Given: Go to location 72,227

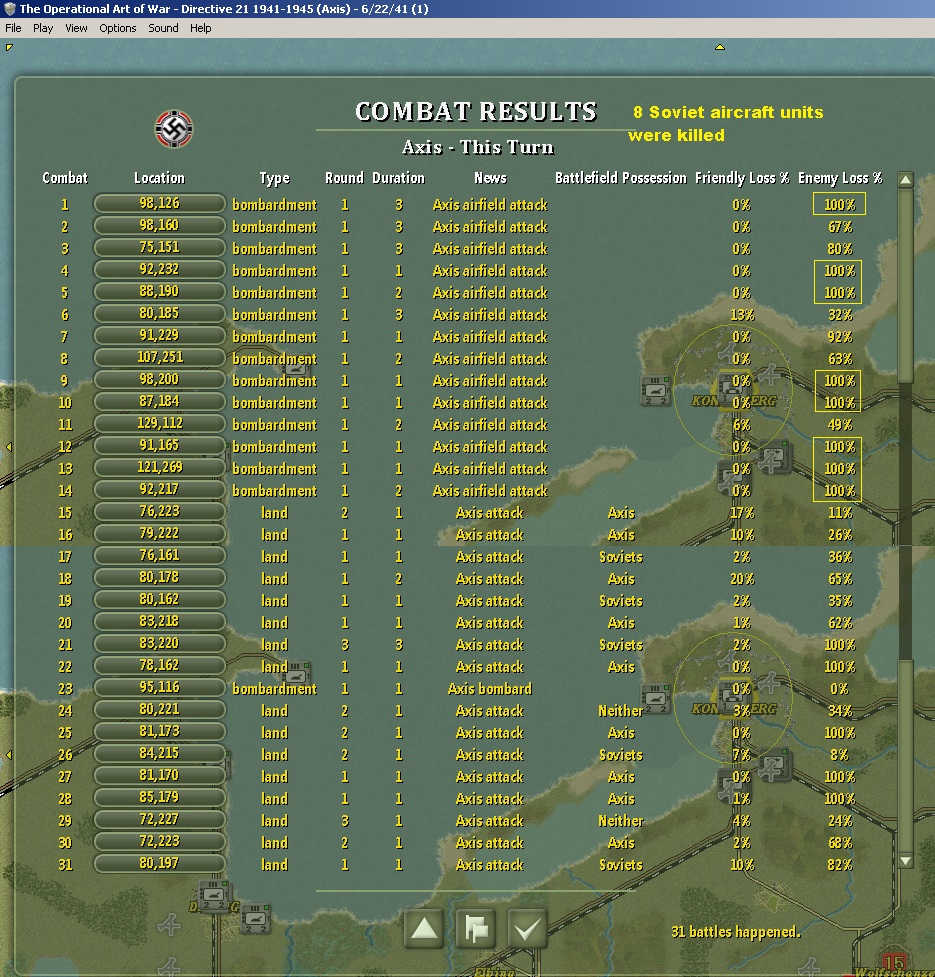Looking at the screenshot, I should click(159, 820).
